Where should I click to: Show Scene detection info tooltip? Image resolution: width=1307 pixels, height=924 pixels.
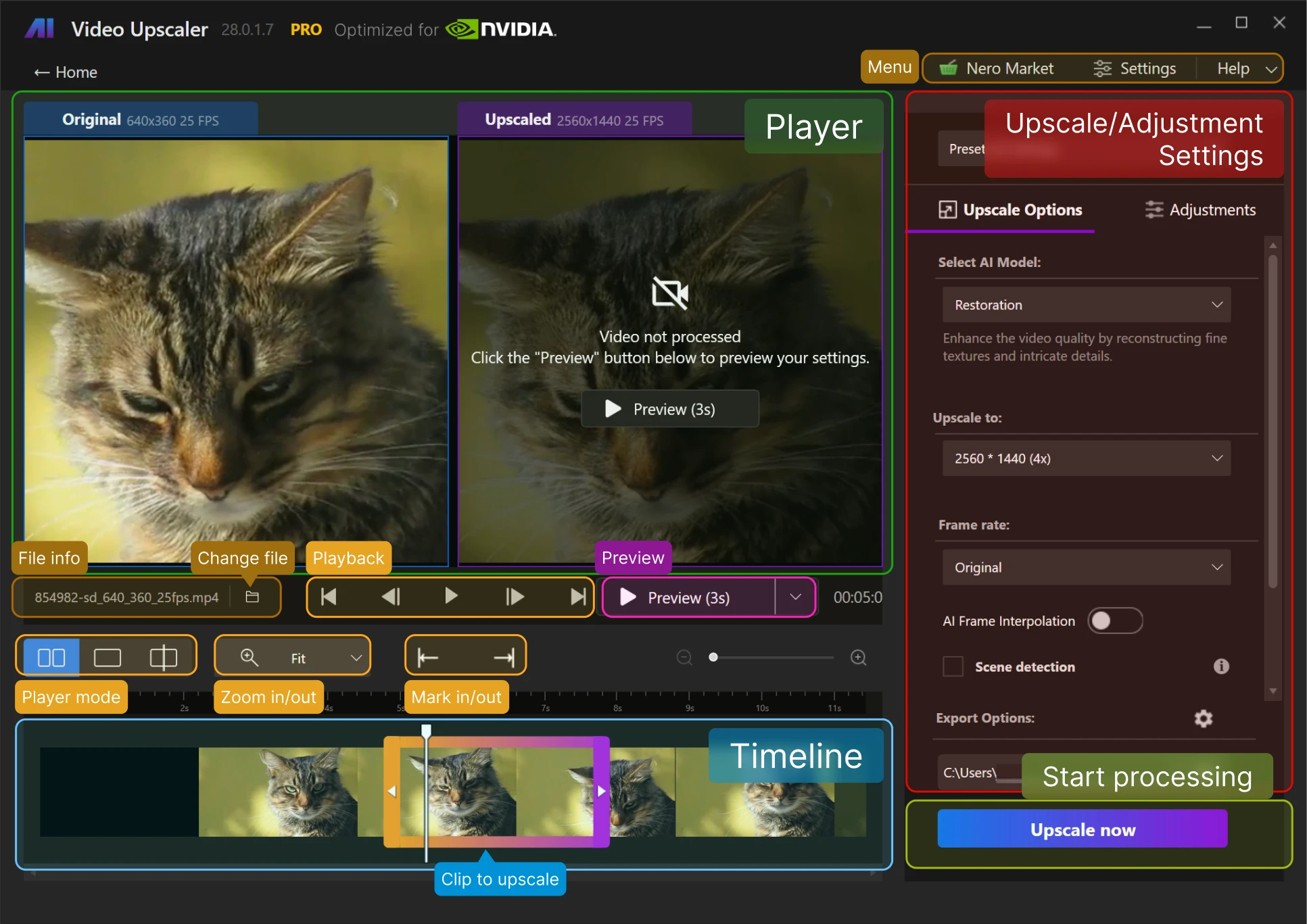click(1220, 666)
